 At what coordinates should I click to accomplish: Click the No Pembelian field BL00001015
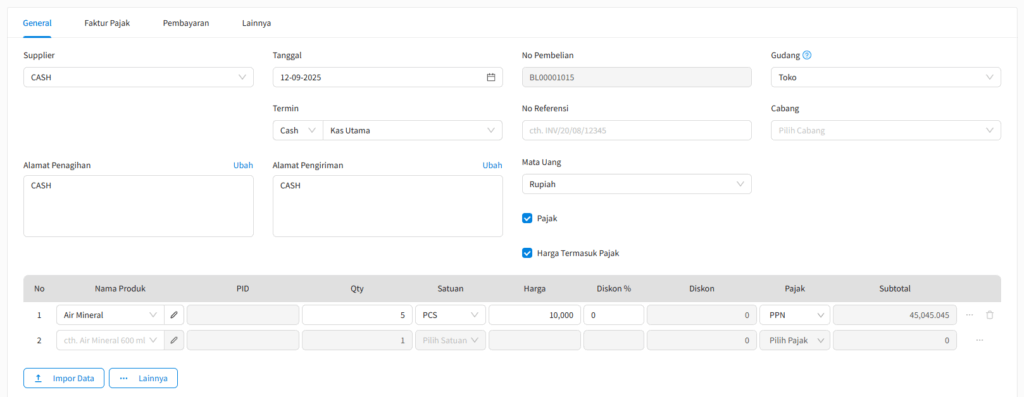tap(637, 77)
